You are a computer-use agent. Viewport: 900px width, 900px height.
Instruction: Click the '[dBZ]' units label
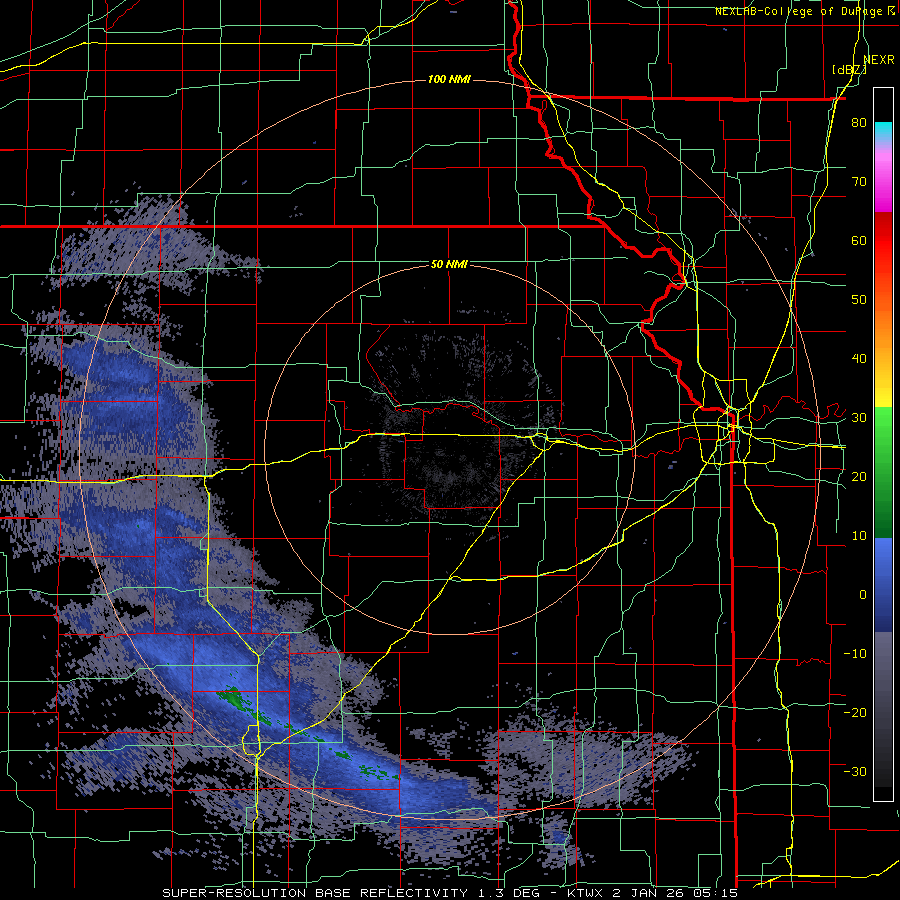850,70
